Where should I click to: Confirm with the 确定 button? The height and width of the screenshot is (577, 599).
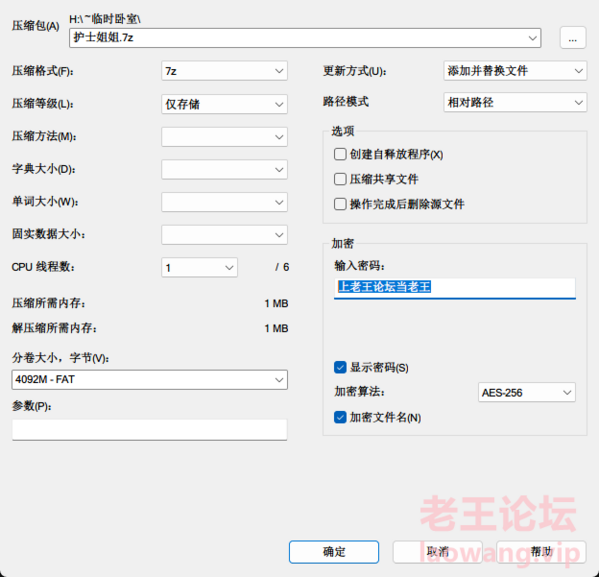[334, 552]
